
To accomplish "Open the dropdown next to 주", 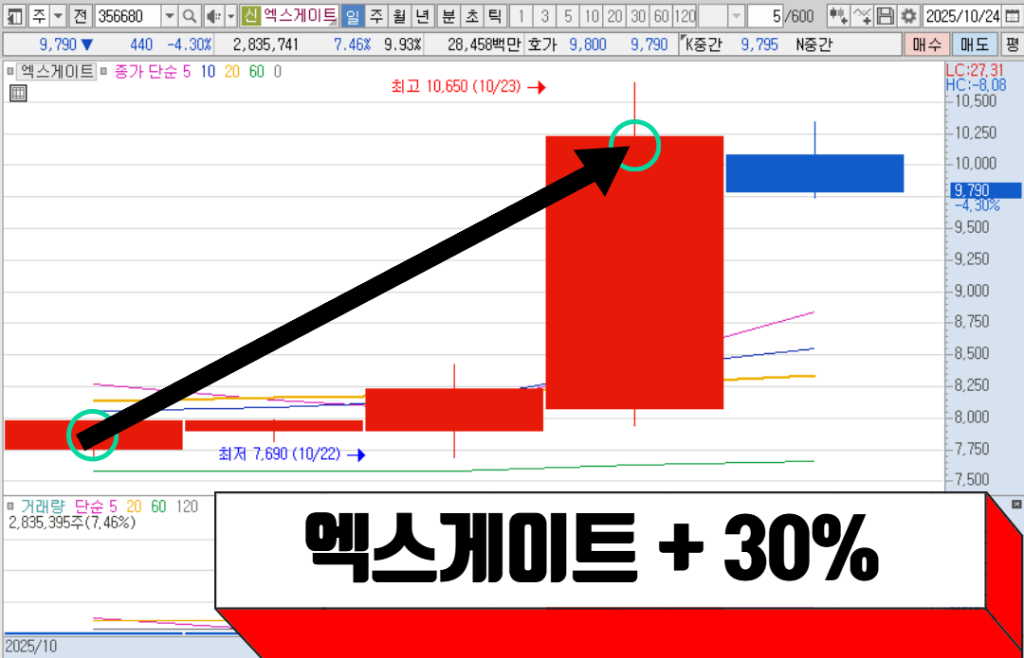I will coord(56,16).
